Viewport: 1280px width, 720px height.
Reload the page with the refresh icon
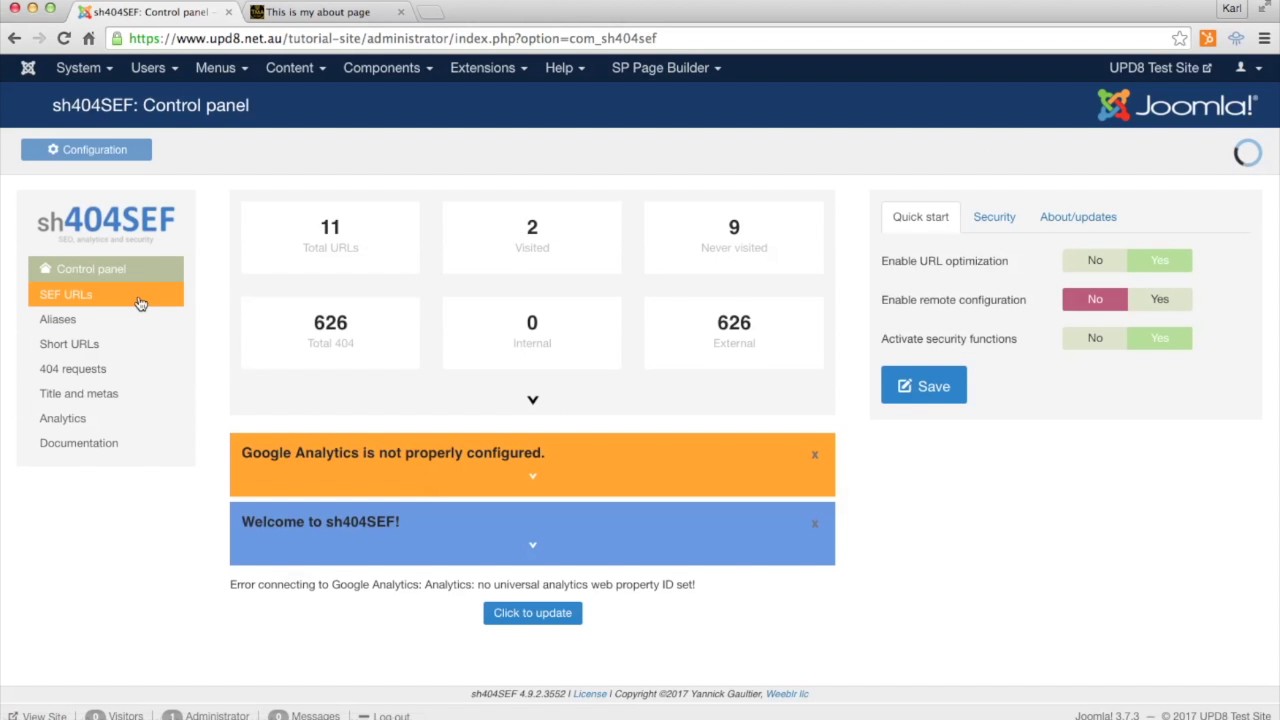[x=63, y=38]
